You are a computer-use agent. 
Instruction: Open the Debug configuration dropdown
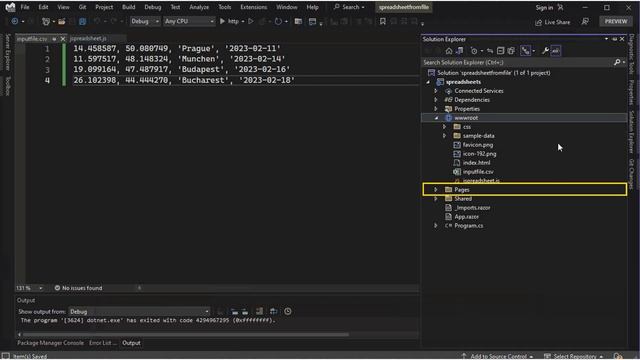[x=145, y=21]
